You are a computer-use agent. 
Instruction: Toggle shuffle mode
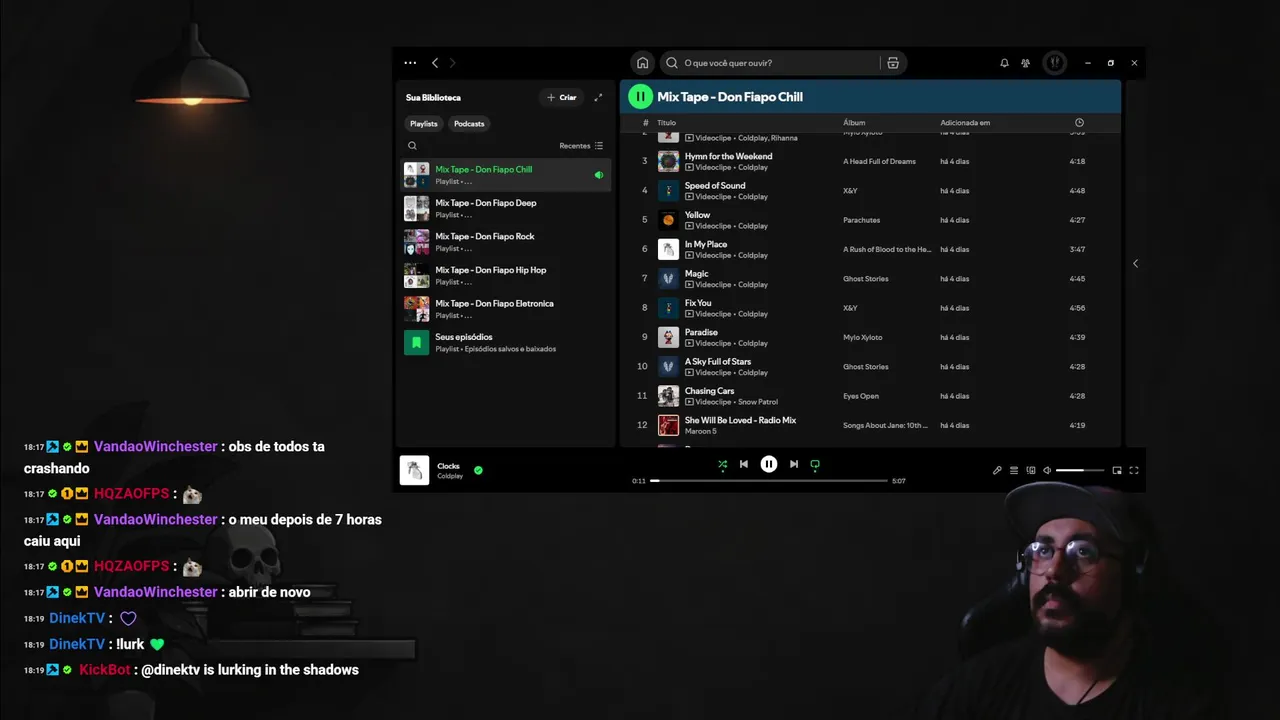[x=723, y=464]
